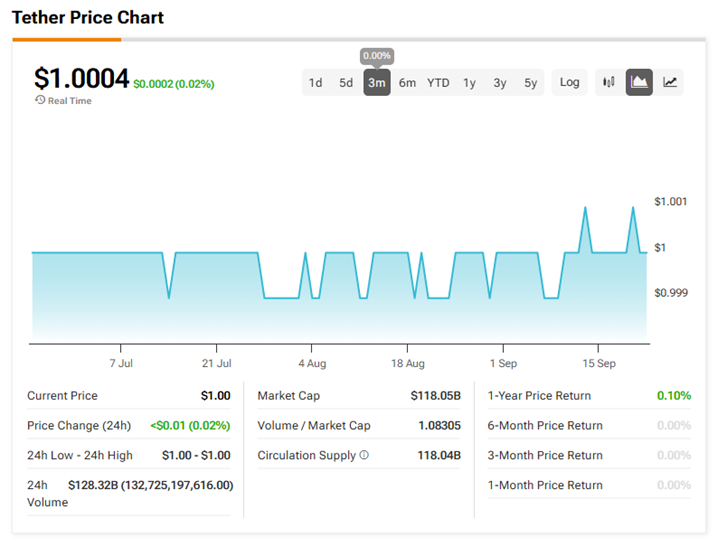The width and height of the screenshot is (718, 547).
Task: Click the 118.04B supply value
Action: 439,455
